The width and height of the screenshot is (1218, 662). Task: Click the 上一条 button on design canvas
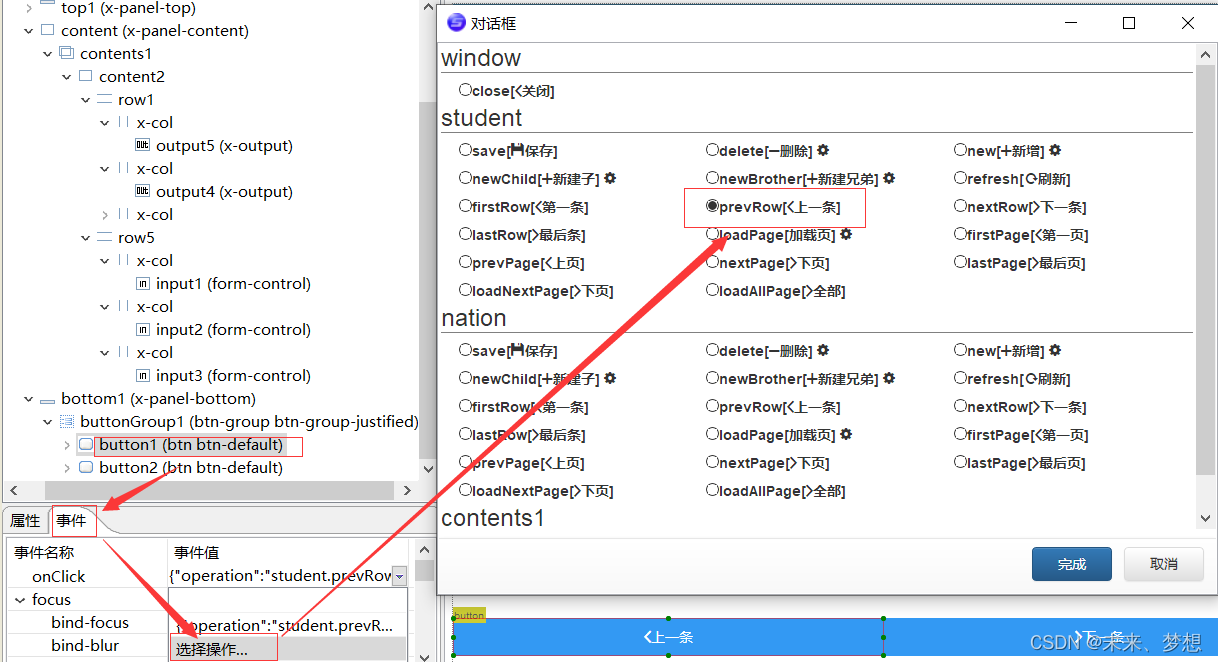click(x=667, y=637)
